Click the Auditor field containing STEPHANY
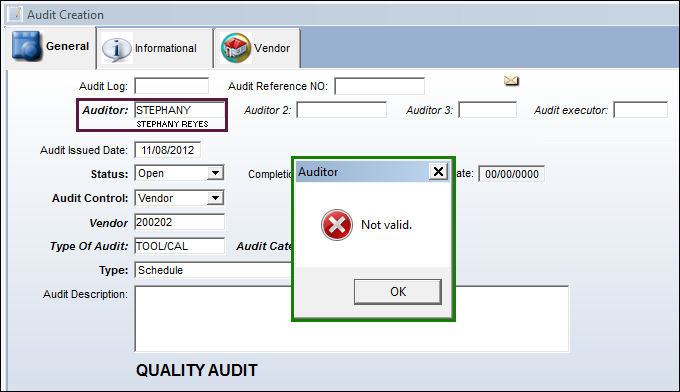Screen dimensions: 680x392 [x=180, y=110]
